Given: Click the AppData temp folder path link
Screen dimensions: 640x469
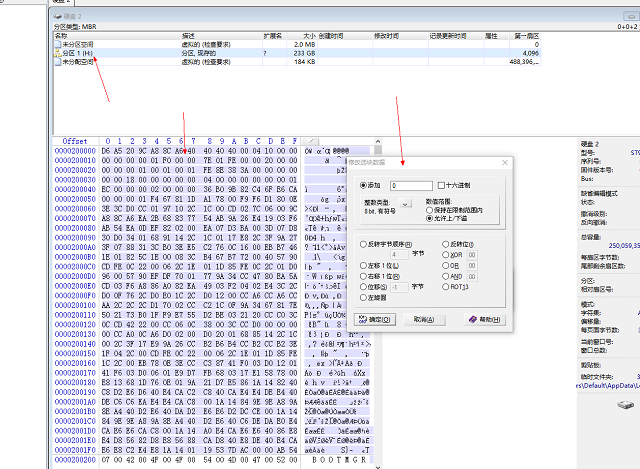Looking at the screenshot, I should (x=608, y=385).
